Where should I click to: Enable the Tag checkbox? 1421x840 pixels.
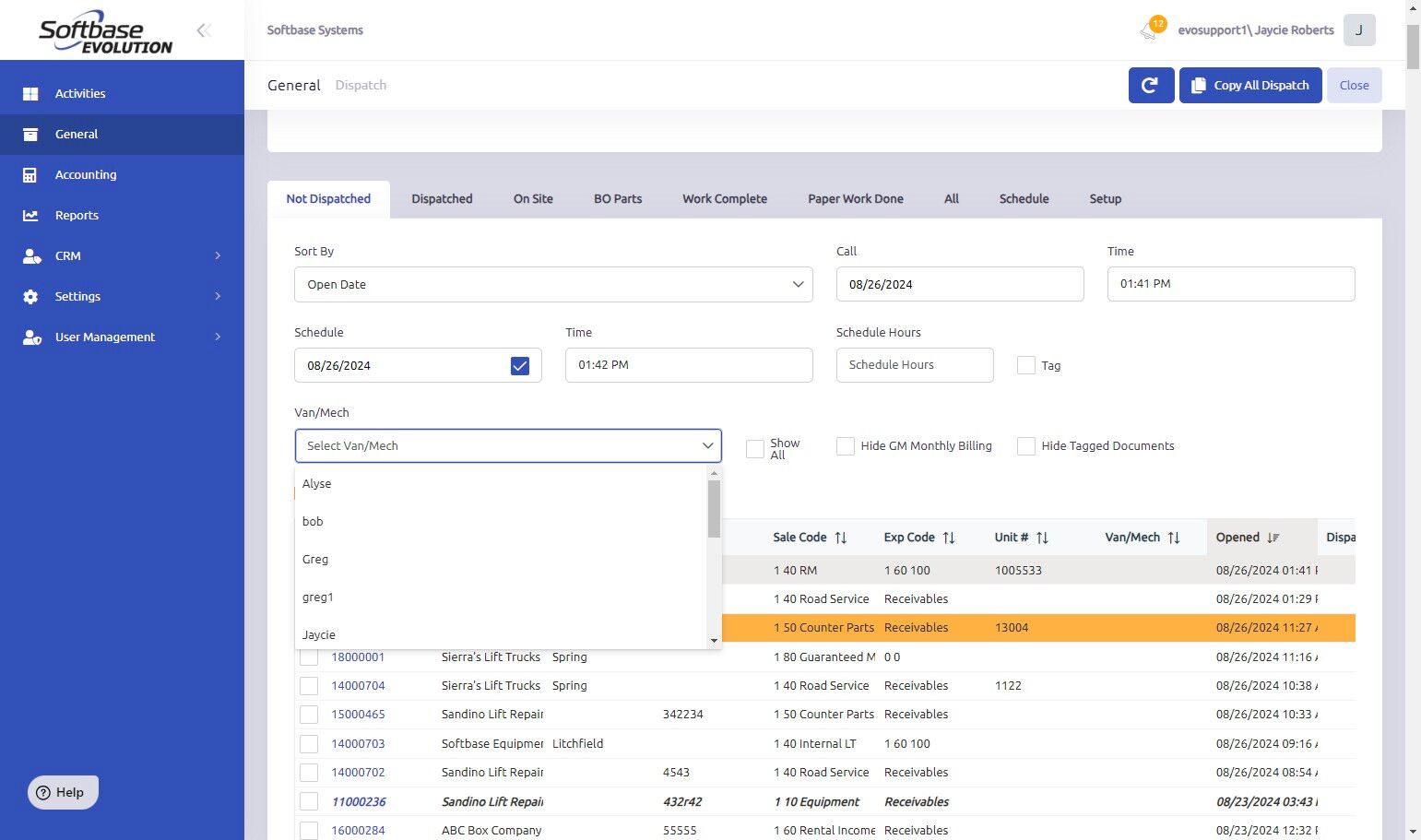1025,365
